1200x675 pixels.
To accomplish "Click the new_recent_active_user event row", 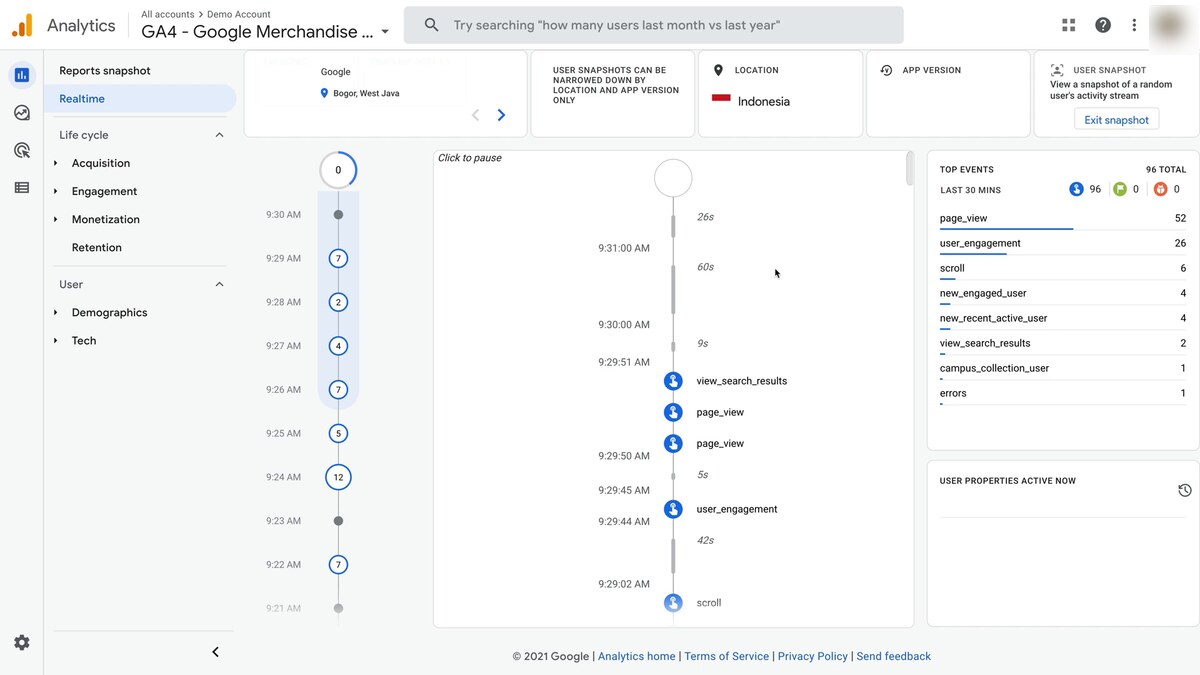I will [x=1063, y=319].
